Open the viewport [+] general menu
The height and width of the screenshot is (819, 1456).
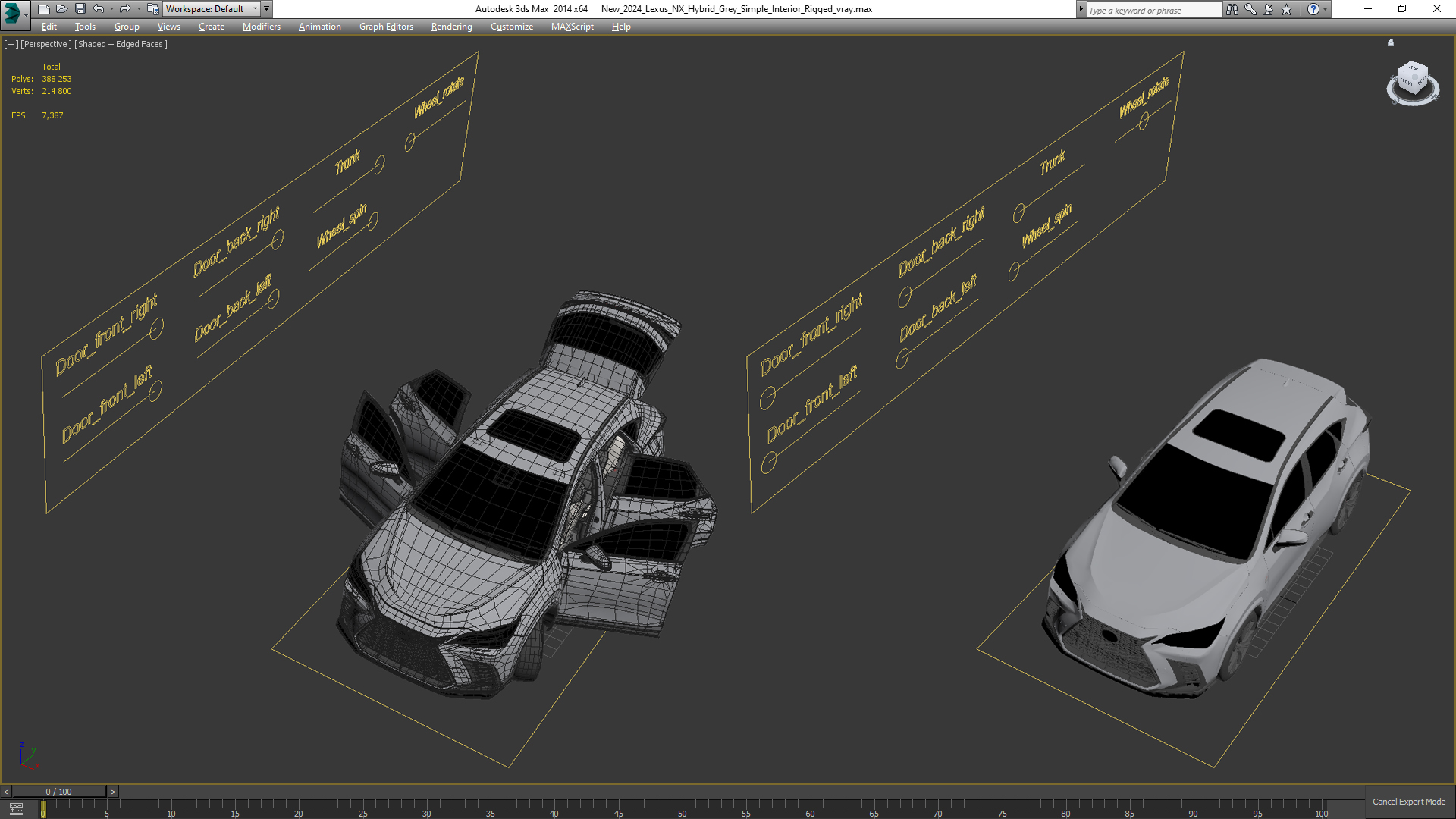pyautogui.click(x=11, y=44)
